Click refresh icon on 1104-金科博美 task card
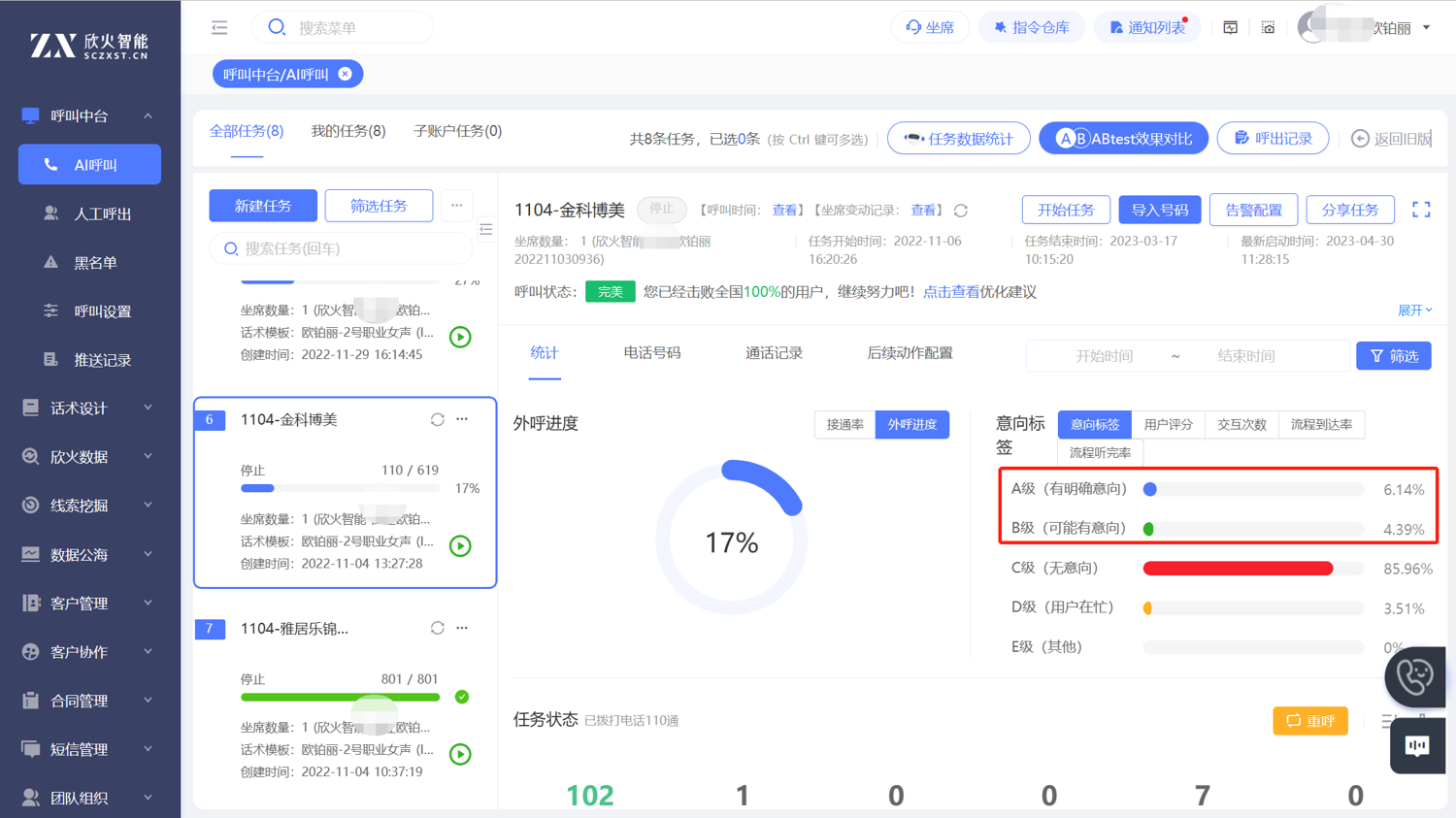1456x818 pixels. click(438, 419)
